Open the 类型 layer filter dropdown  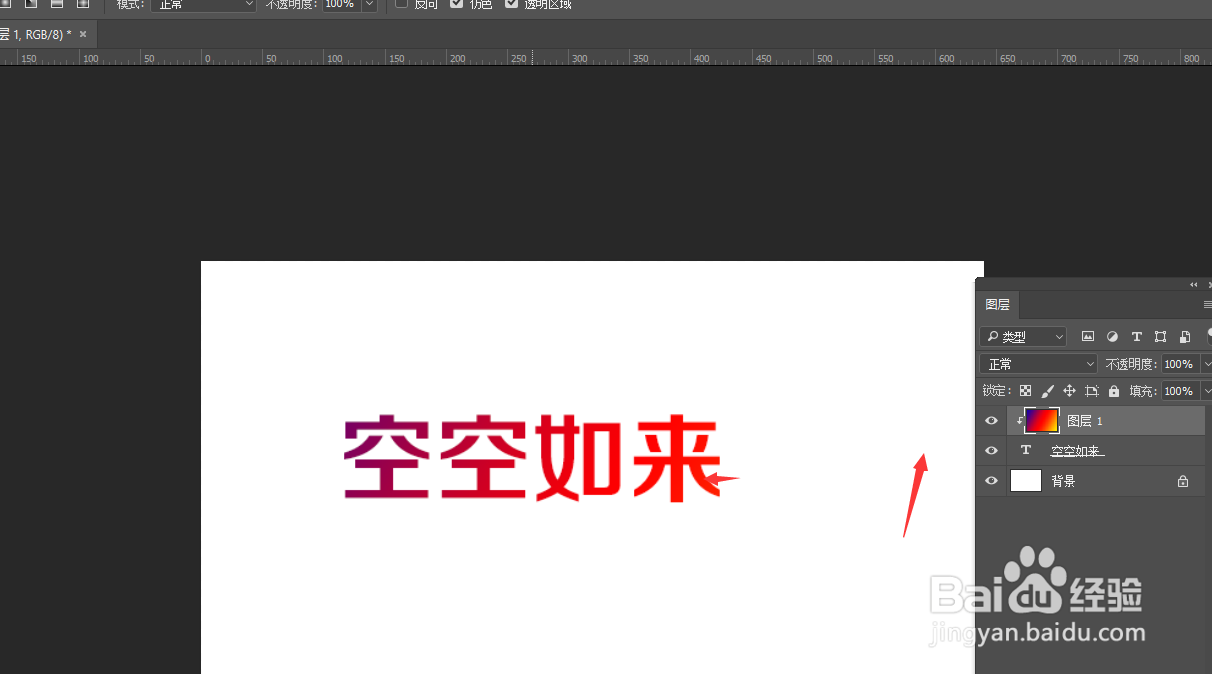[1023, 336]
